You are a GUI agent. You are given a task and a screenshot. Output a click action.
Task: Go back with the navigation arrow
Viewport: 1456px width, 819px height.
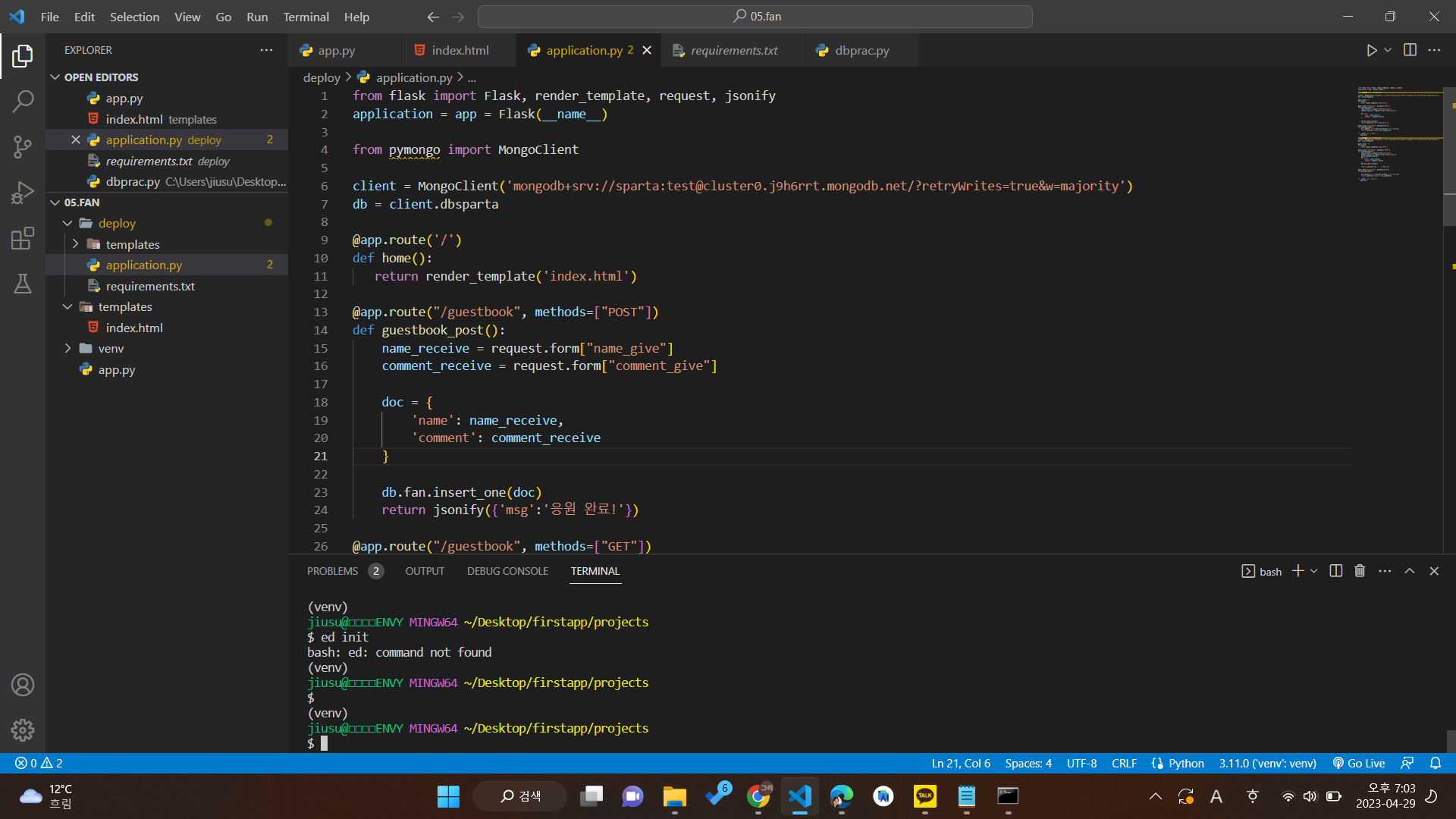[x=433, y=17]
